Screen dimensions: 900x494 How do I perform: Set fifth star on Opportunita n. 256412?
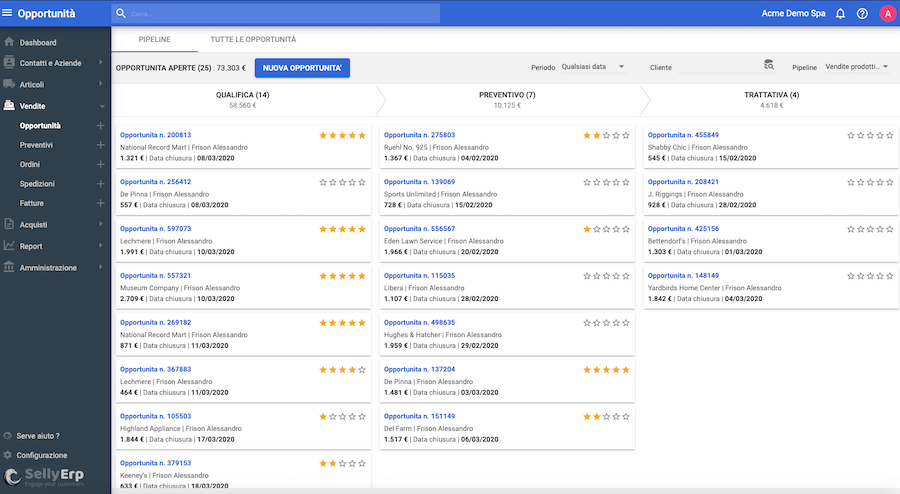pos(362,182)
